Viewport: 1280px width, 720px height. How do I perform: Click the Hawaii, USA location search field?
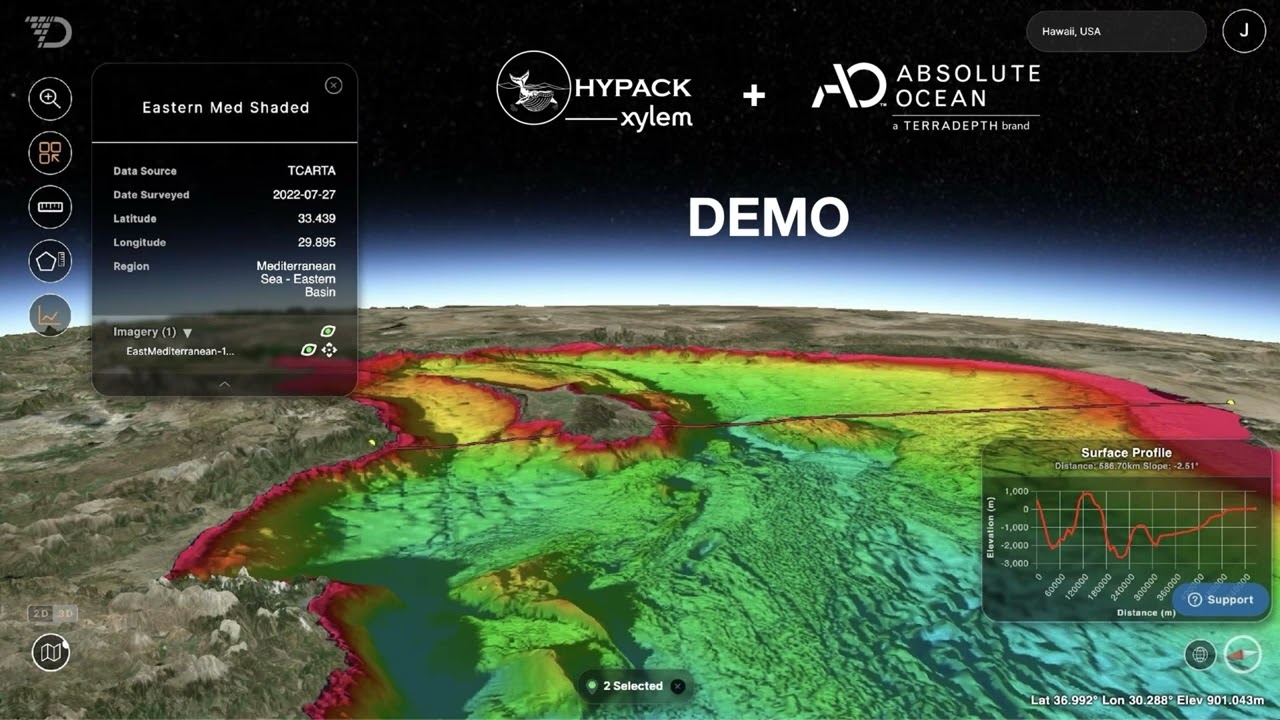point(1117,31)
